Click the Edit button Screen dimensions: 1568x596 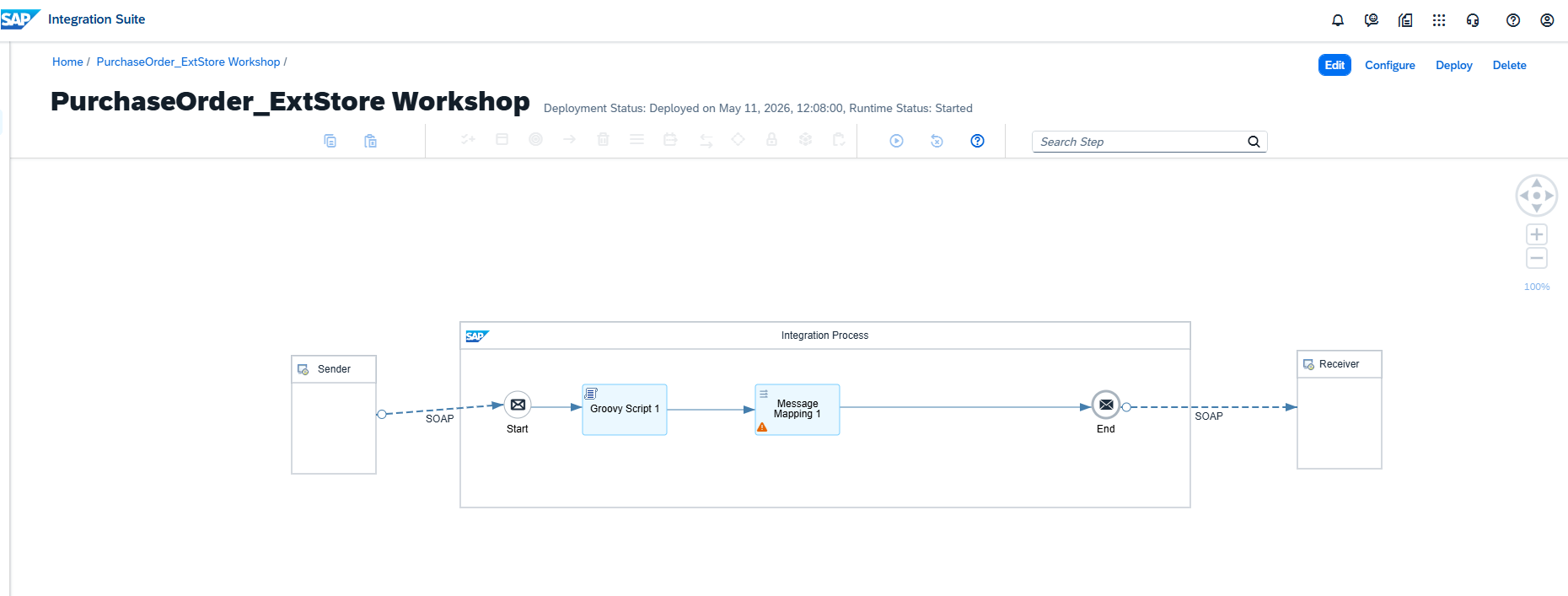coord(1334,65)
